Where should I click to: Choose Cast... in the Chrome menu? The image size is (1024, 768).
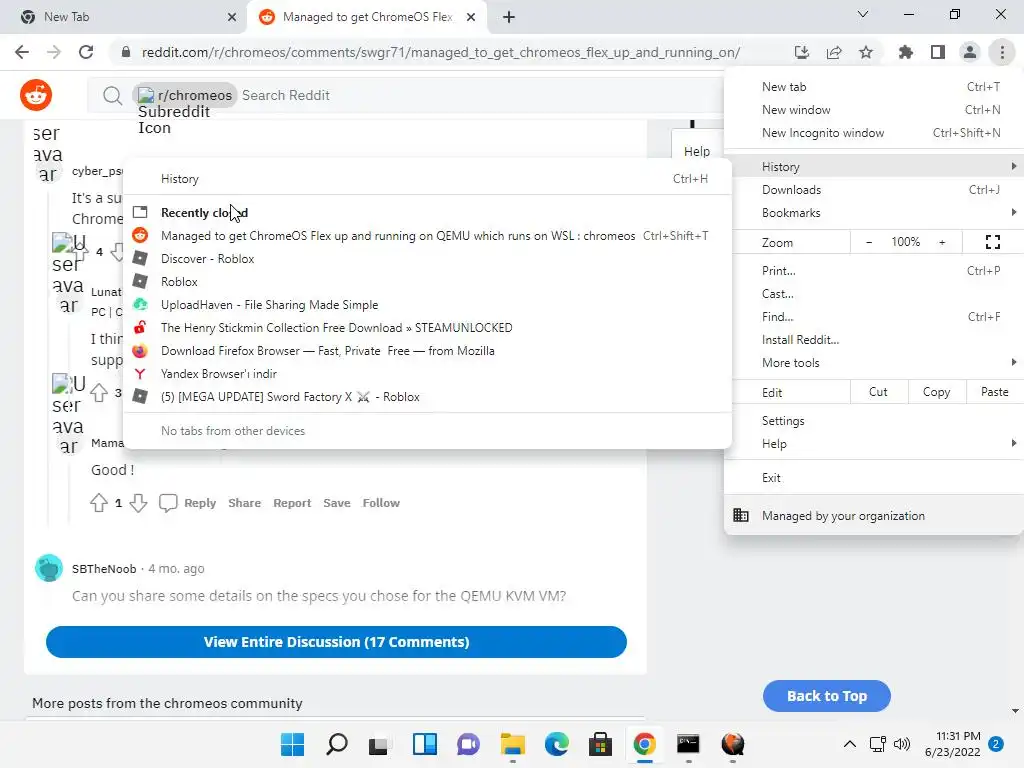coord(873,294)
